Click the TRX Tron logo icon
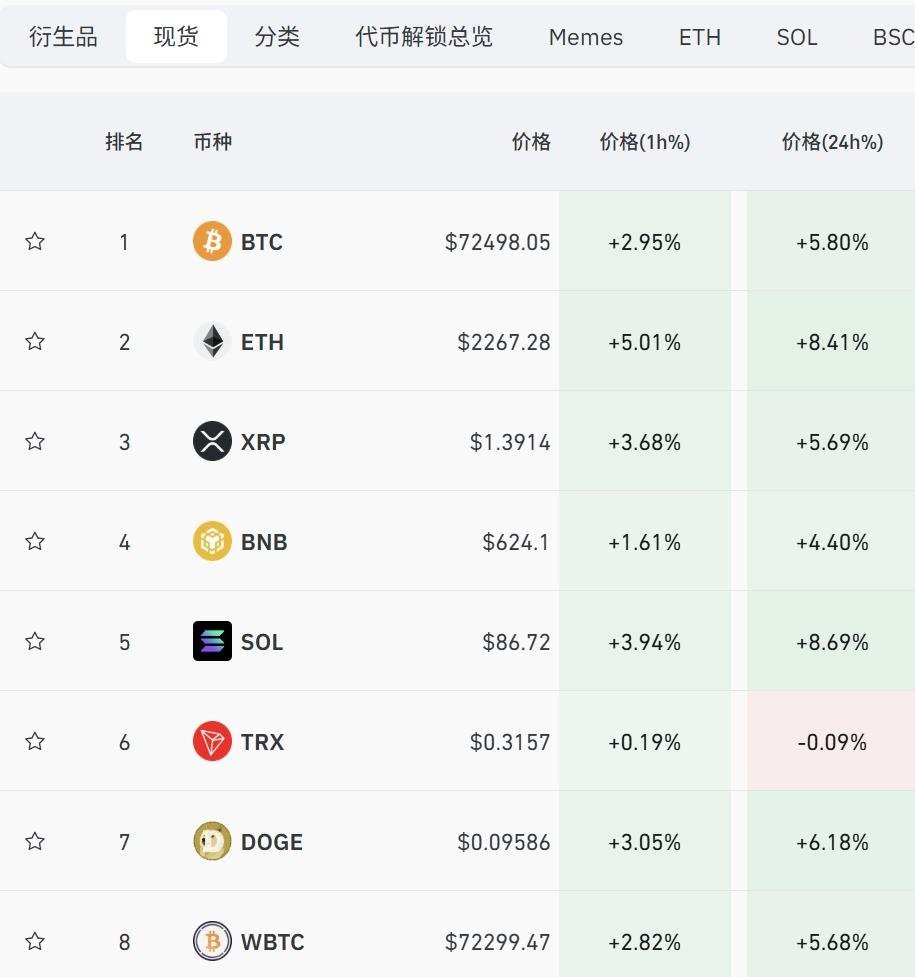915x977 pixels. (210, 741)
